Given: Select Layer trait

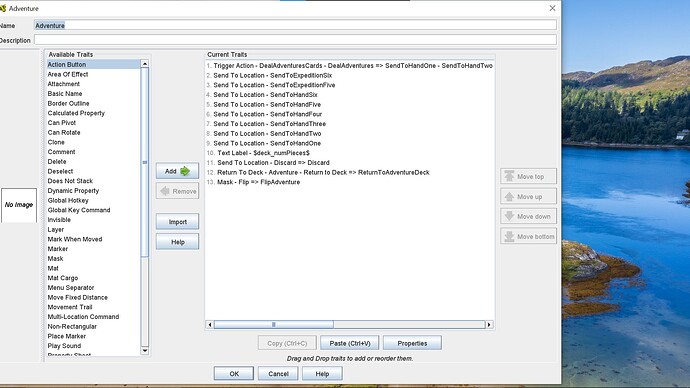Looking at the screenshot, I should (93, 229).
